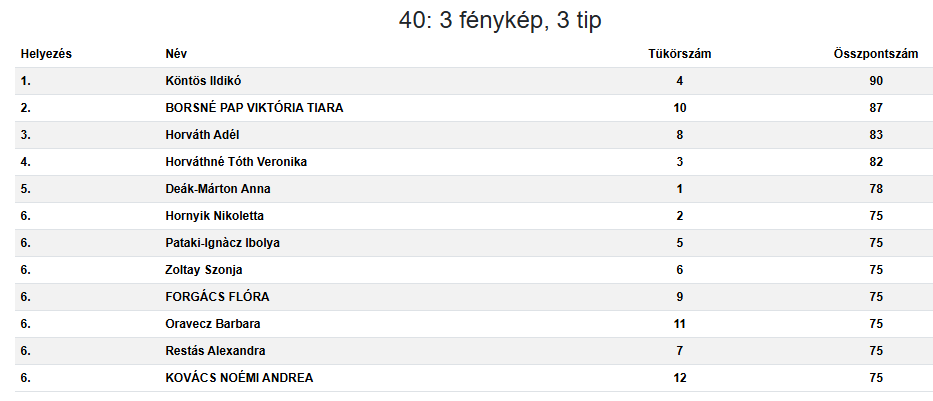
Task: Click the Tükörszám column header
Action: click(680, 54)
